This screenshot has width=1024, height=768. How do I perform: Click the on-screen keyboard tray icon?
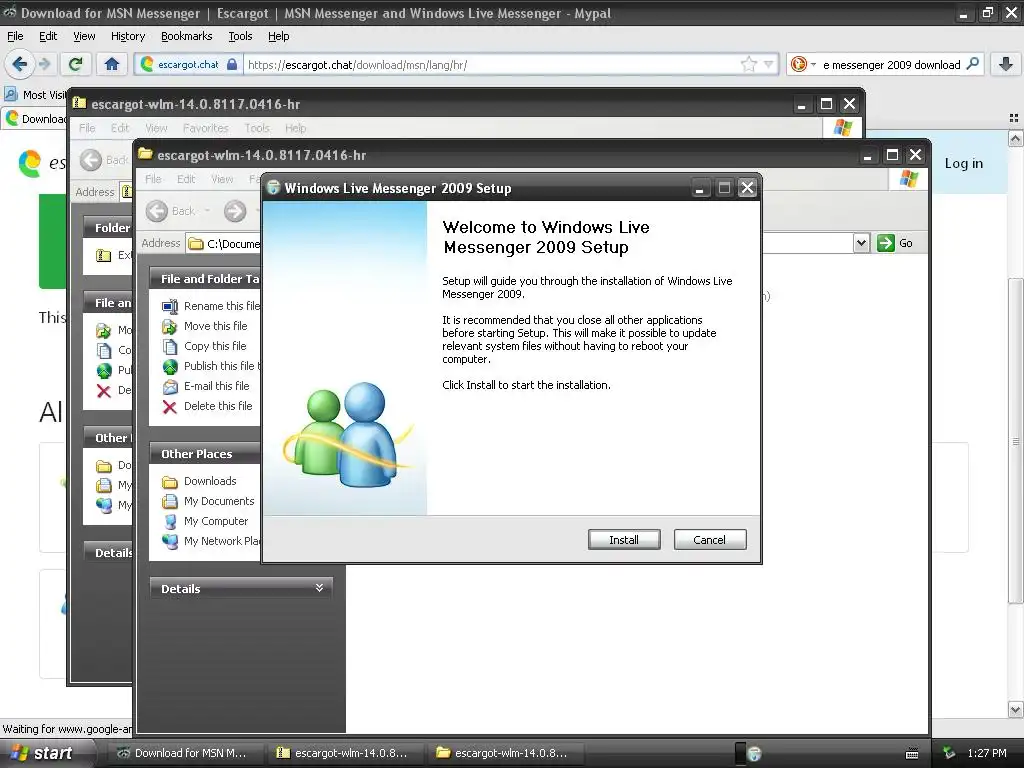[x=912, y=754]
